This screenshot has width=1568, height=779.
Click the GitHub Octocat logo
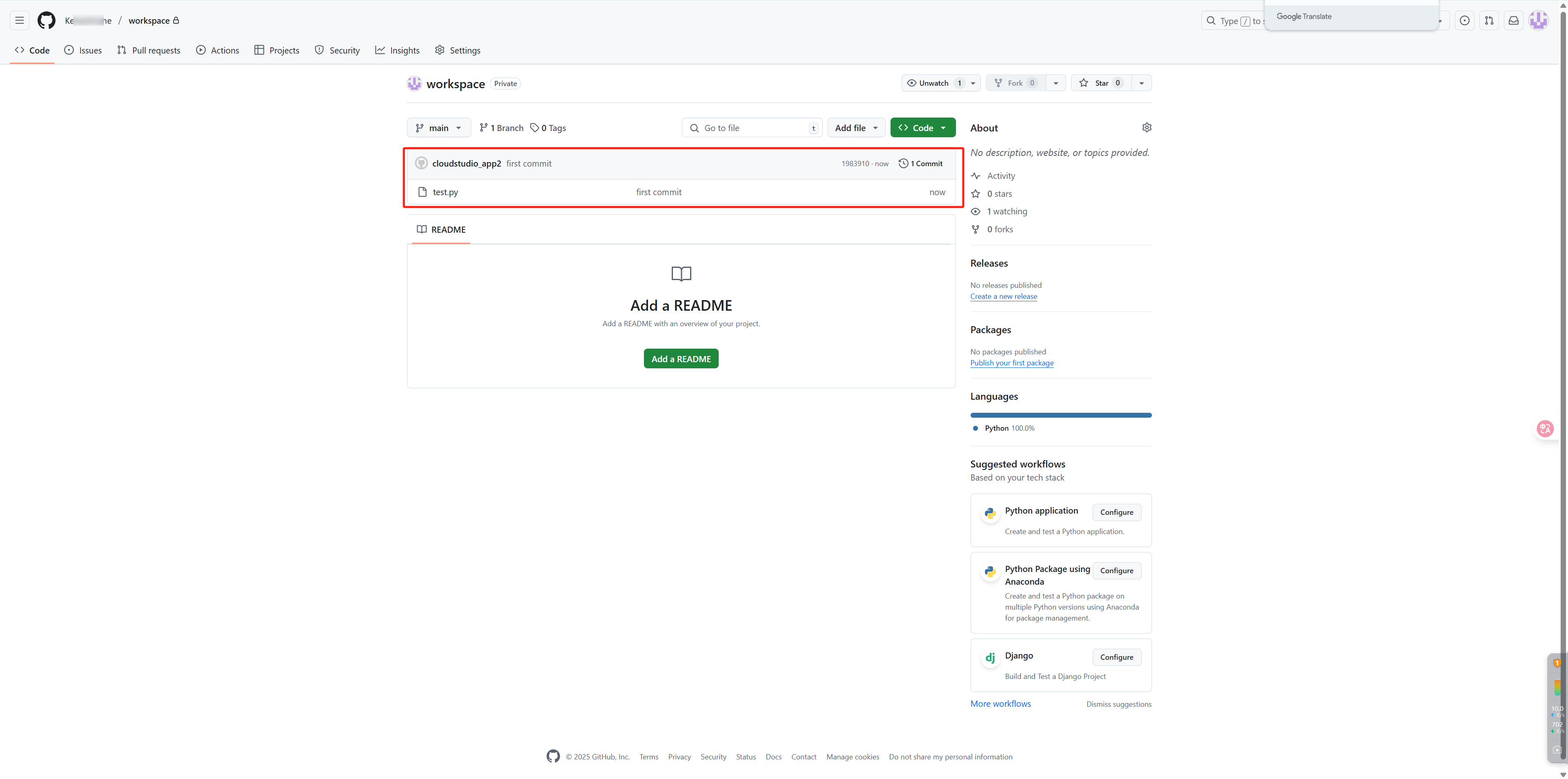[x=46, y=21]
